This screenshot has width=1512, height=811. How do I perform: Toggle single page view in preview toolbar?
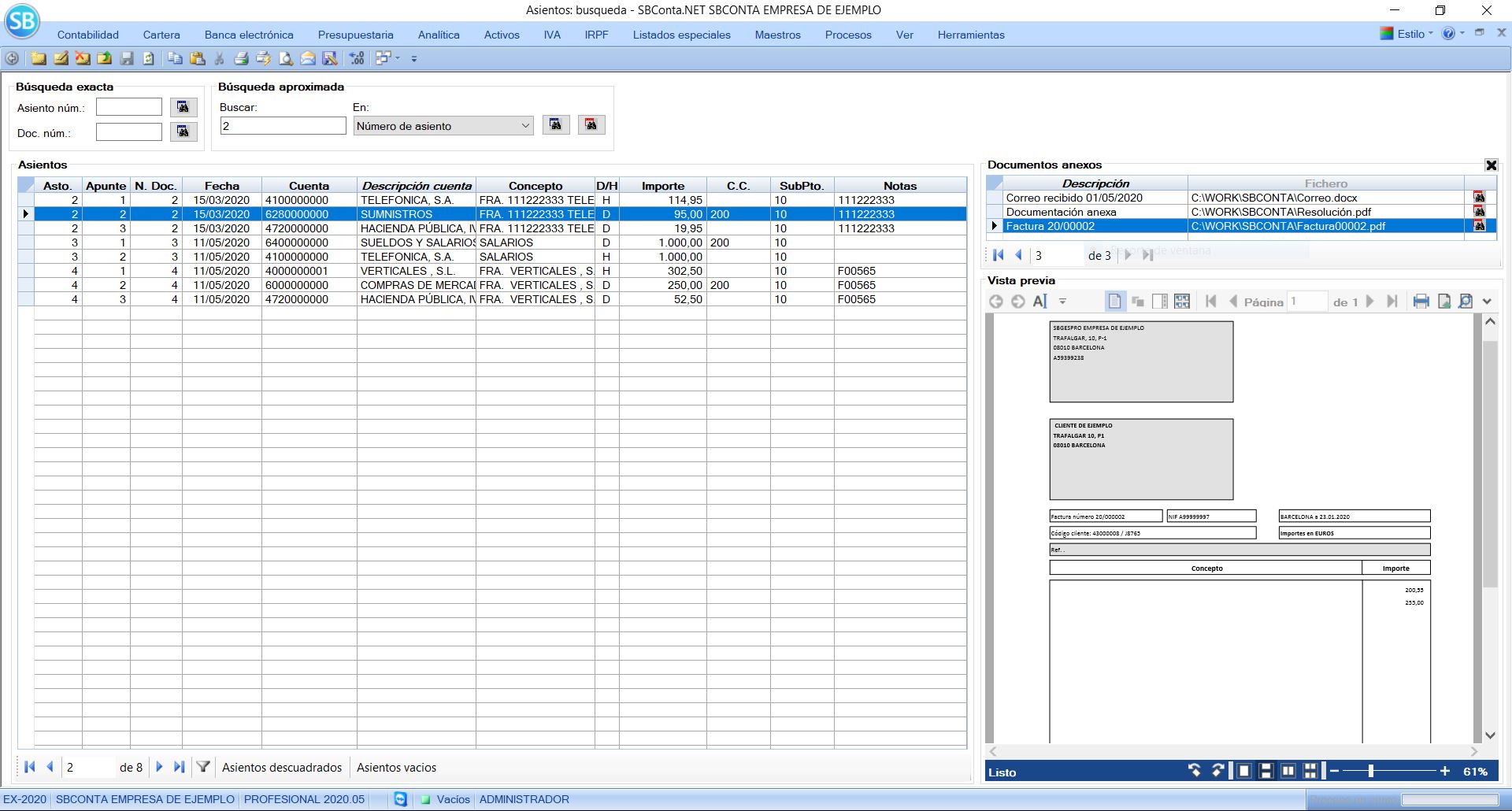(x=1114, y=302)
